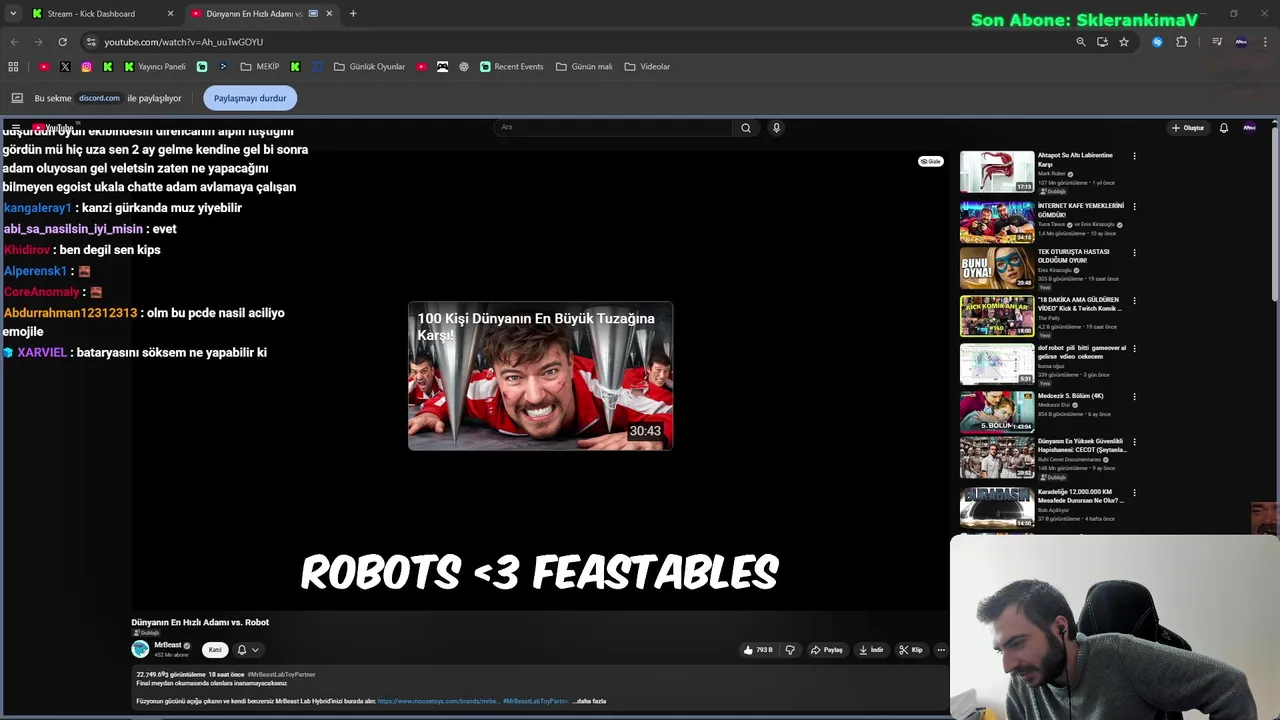Click the Klip scissors button

[x=911, y=650]
